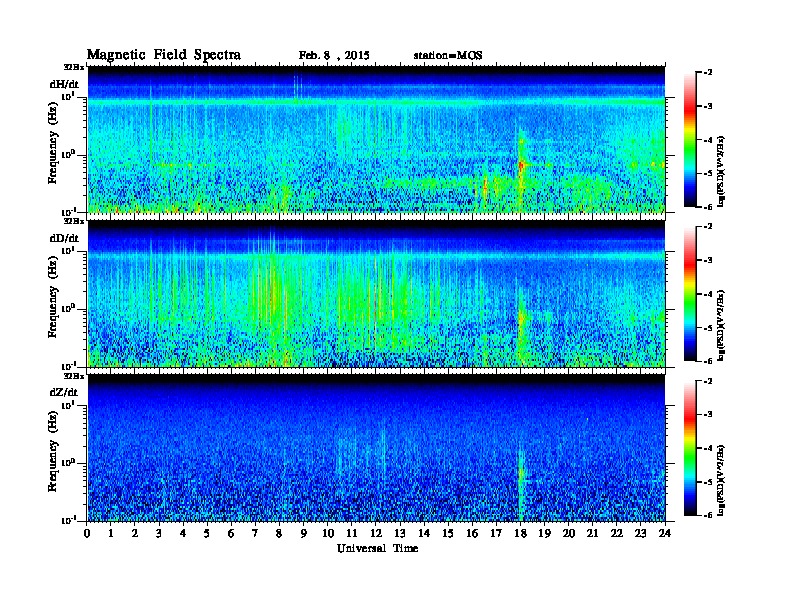Click the "station=MOS" label

(448, 56)
